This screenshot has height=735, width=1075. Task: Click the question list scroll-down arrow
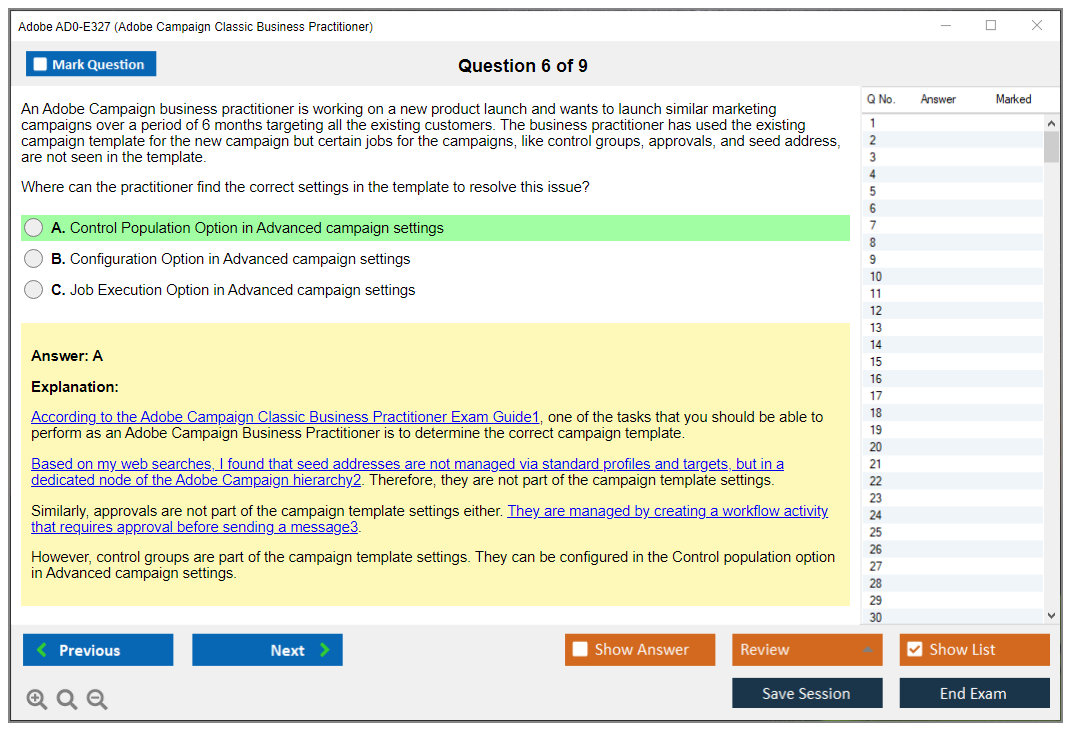point(1051,616)
